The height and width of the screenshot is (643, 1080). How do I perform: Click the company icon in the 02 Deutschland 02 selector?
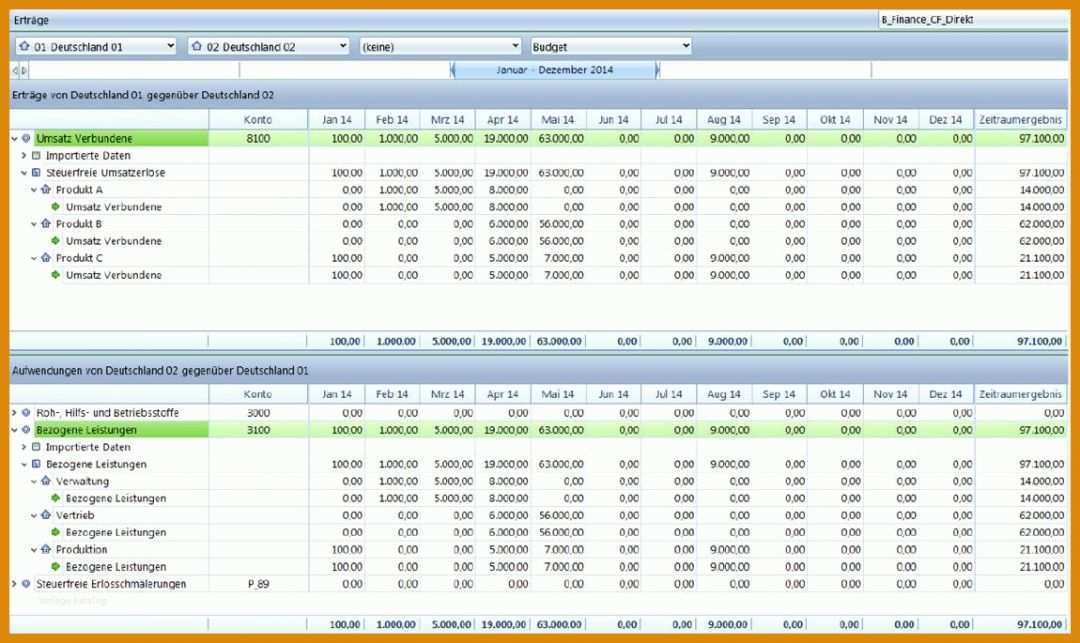coord(197,47)
